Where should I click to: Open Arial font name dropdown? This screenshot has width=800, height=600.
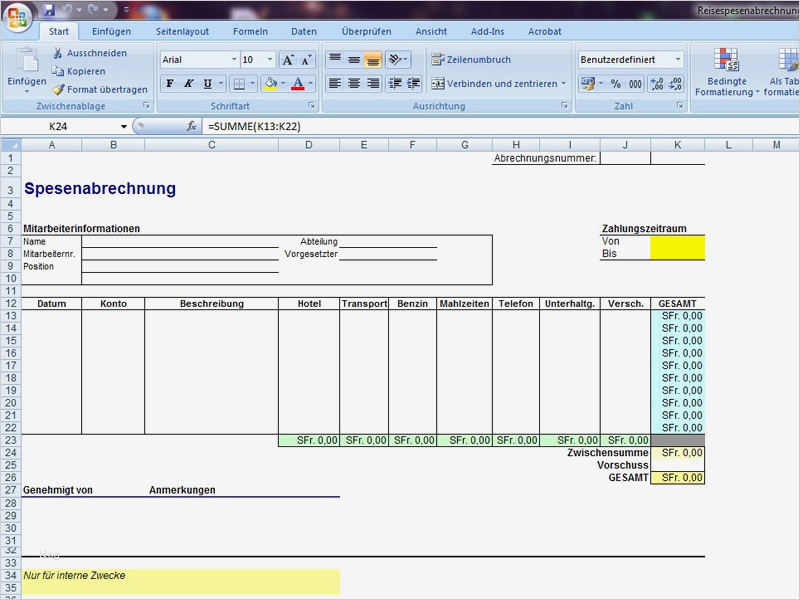[234, 60]
